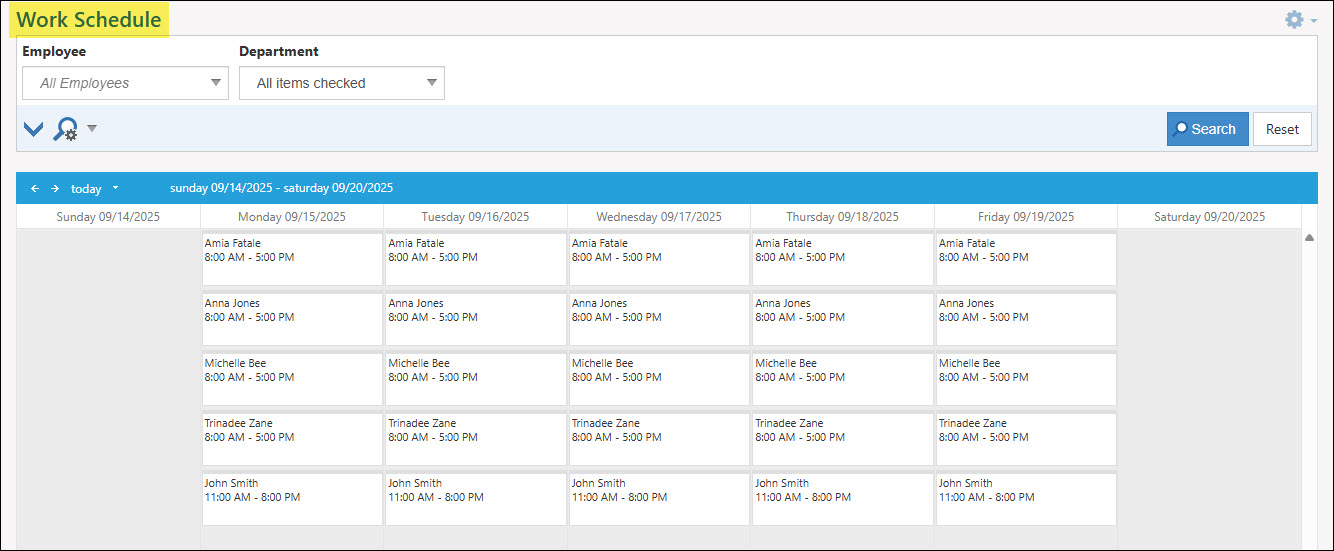Expand the Employee dropdown
Viewport: 1334px width, 551px height.
[216, 83]
